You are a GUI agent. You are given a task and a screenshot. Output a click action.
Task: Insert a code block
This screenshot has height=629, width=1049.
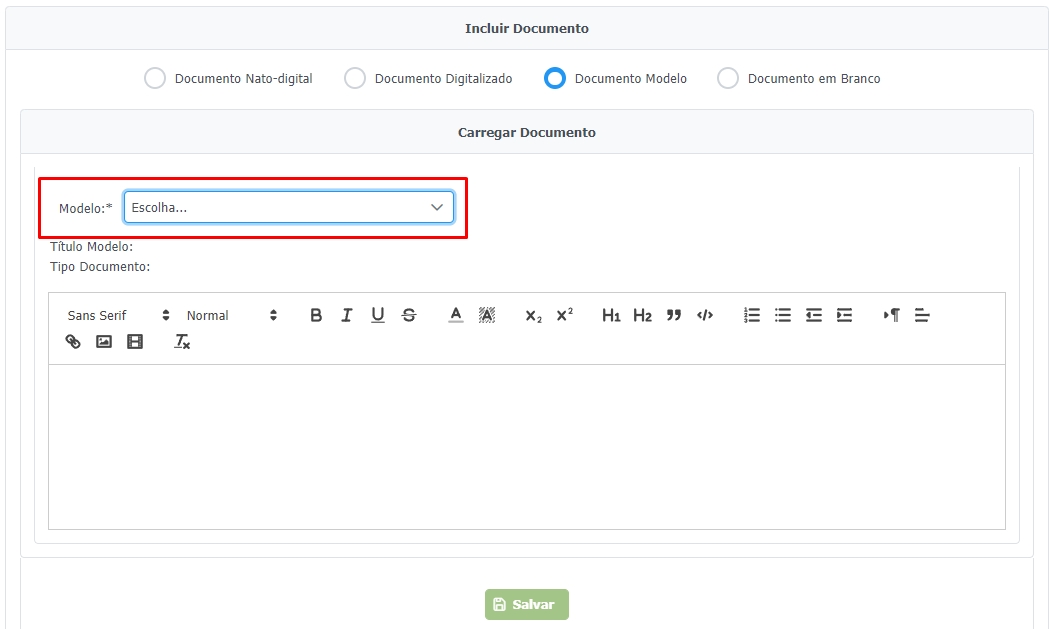(705, 315)
